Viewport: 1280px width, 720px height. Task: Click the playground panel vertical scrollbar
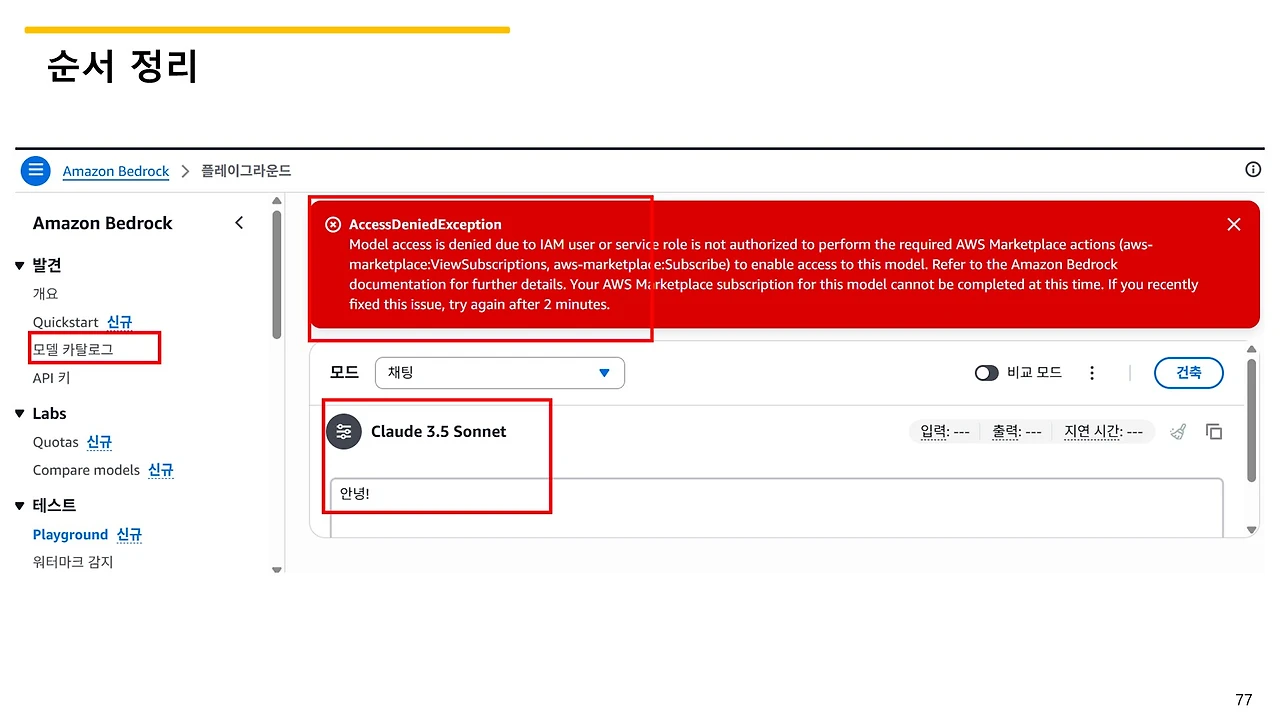(1252, 420)
